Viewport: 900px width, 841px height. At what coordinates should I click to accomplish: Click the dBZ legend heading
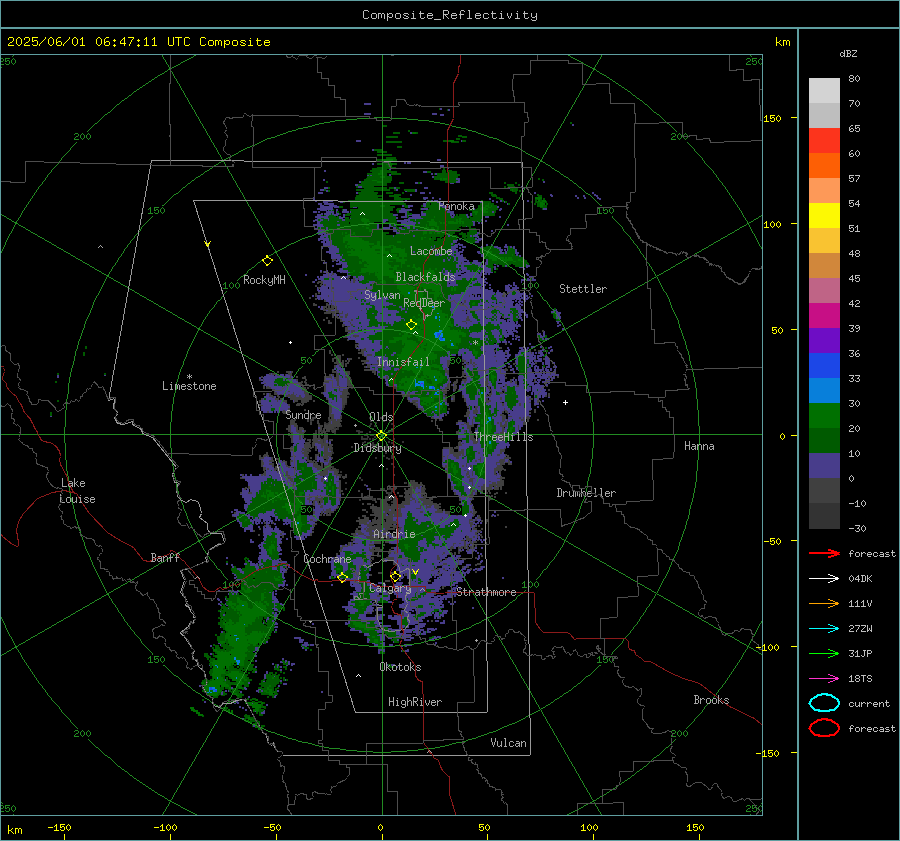tap(848, 54)
